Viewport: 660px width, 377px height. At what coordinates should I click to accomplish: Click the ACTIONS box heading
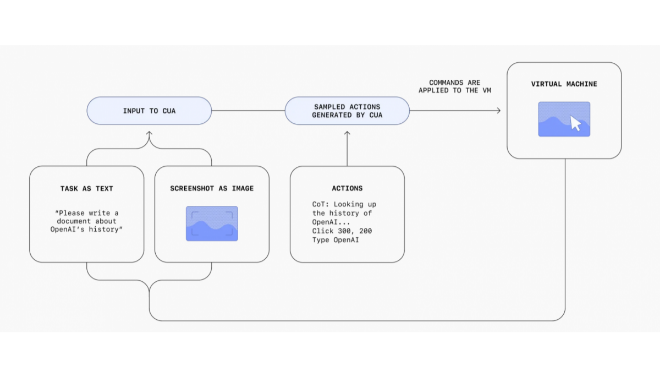click(x=347, y=188)
